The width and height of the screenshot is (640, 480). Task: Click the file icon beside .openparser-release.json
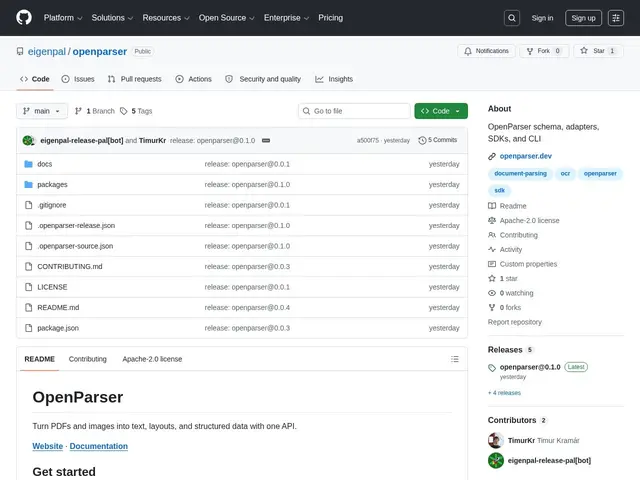click(x=28, y=225)
